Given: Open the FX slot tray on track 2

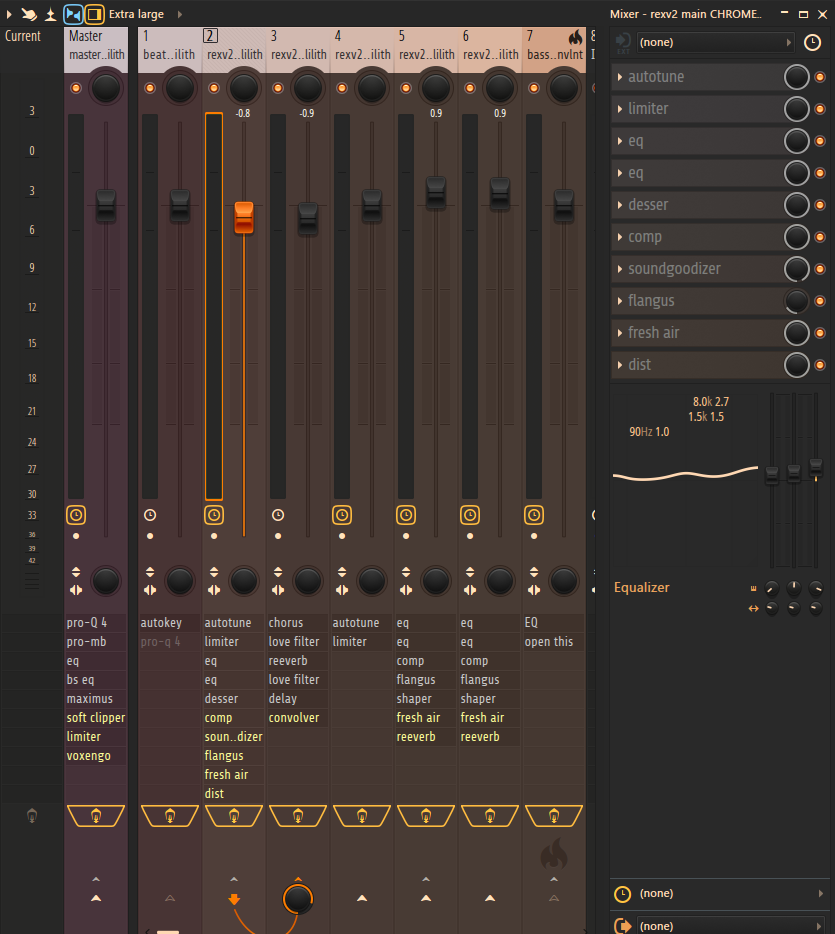Looking at the screenshot, I should pos(234,816).
